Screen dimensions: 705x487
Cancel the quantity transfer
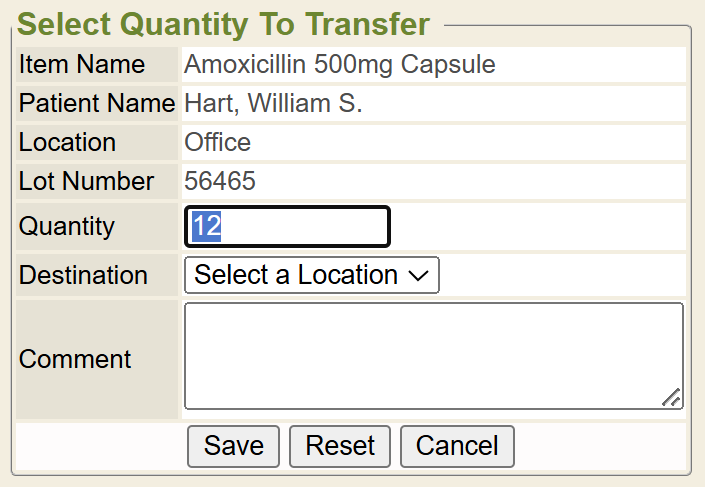pyautogui.click(x=457, y=446)
